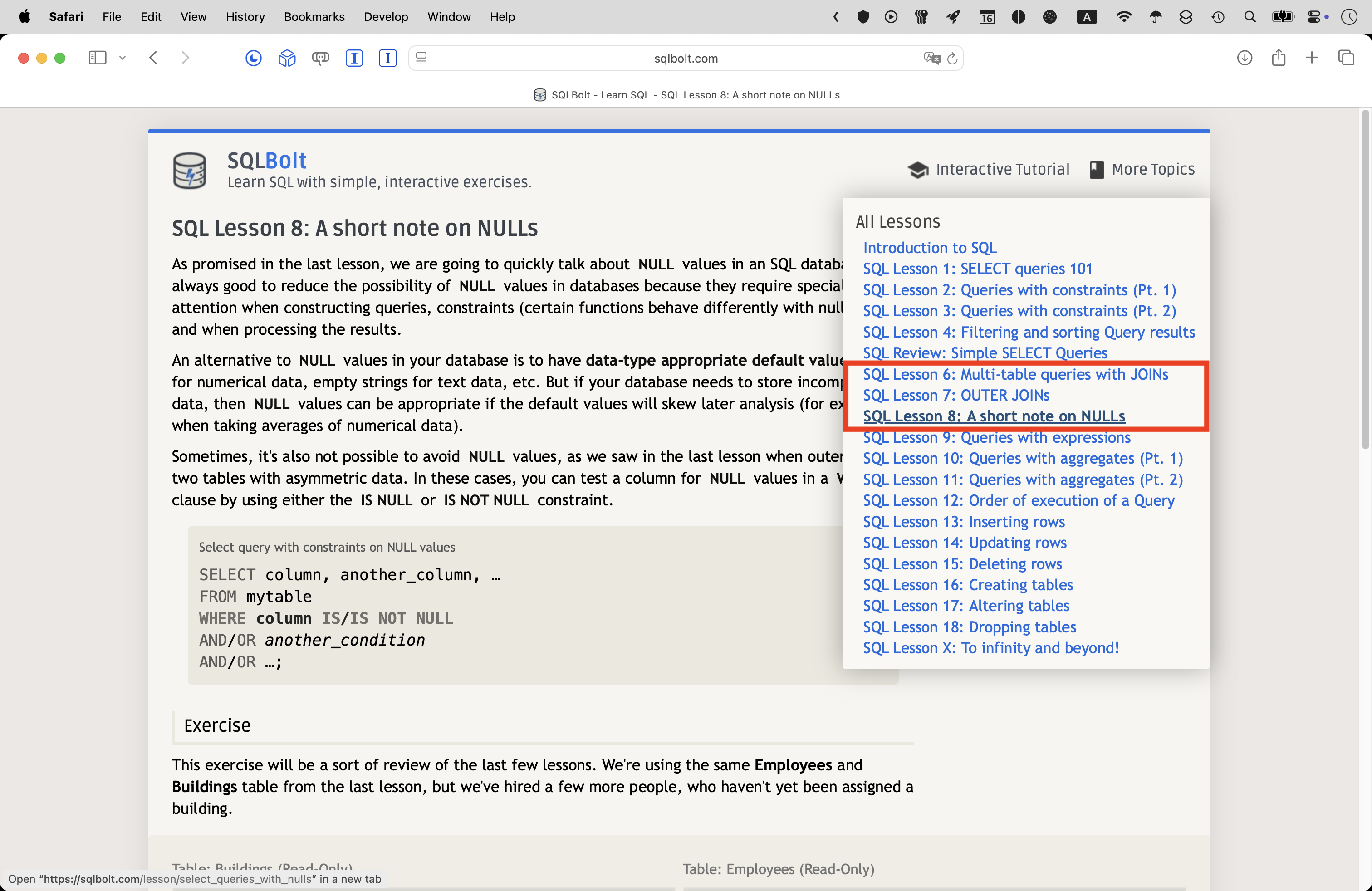Click the translate page icon in address bar
This screenshot has width=1372, height=891.
pyautogui.click(x=931, y=58)
